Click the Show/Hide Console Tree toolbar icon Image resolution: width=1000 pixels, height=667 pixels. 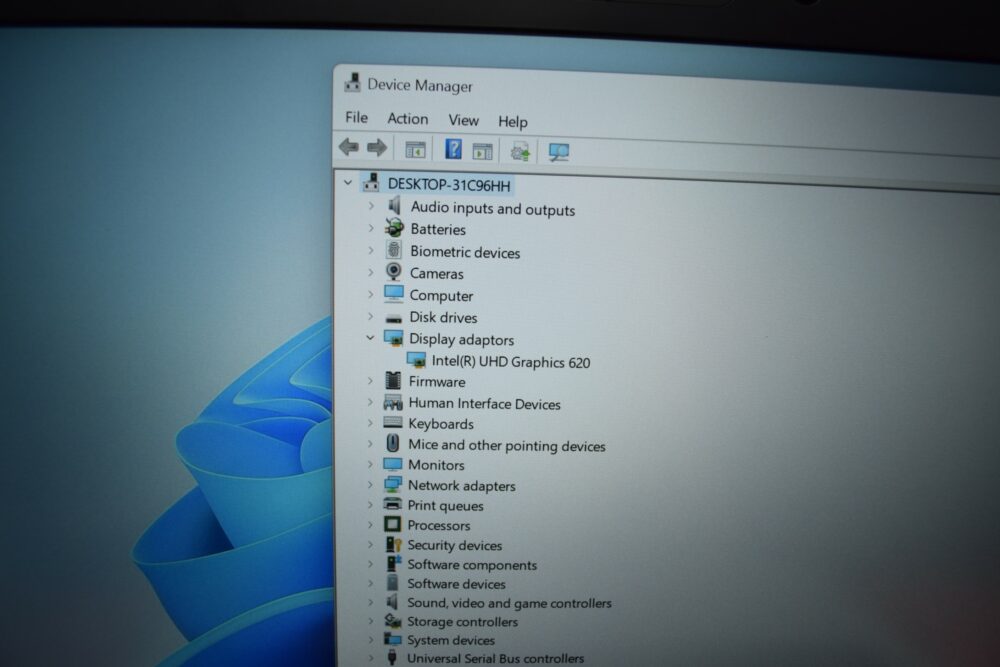(415, 150)
